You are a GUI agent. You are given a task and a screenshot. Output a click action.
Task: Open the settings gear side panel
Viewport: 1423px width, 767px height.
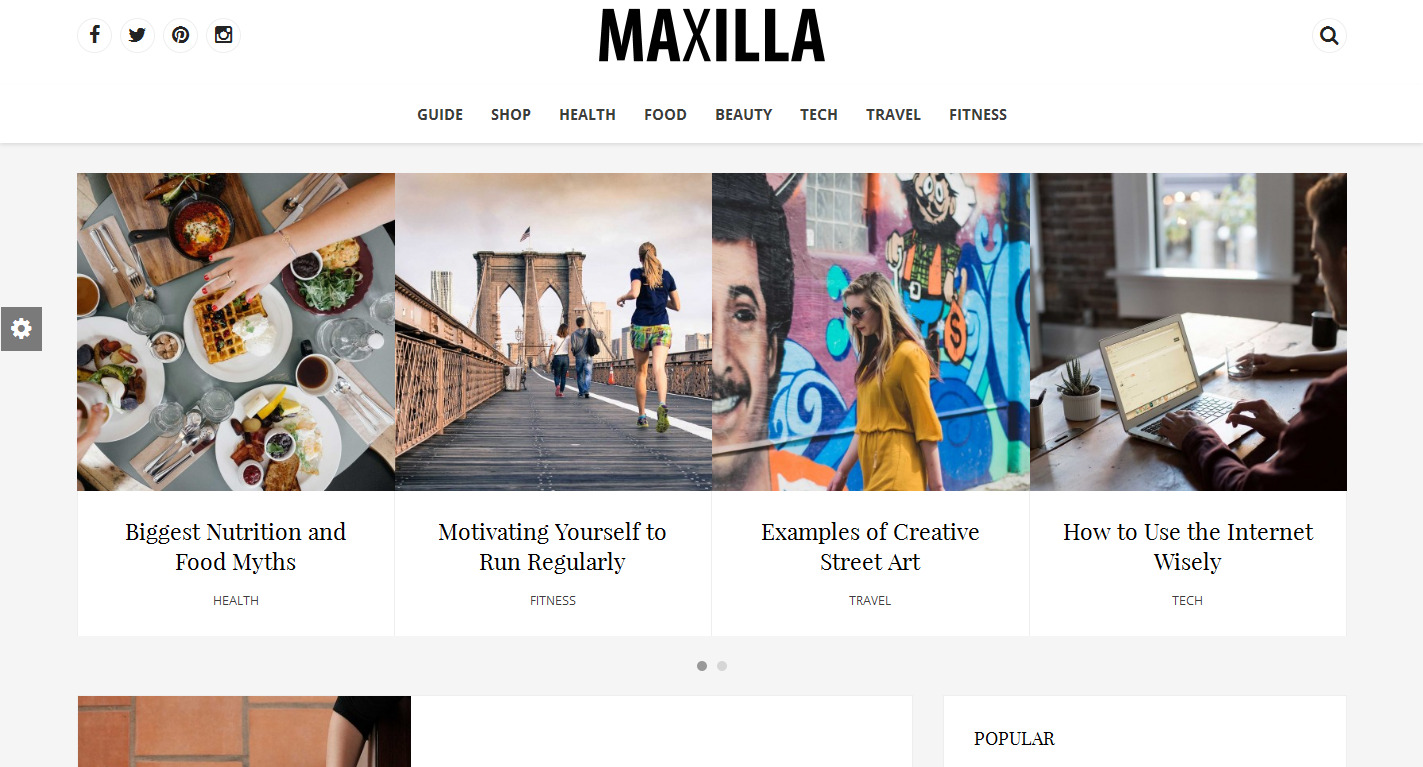21,329
